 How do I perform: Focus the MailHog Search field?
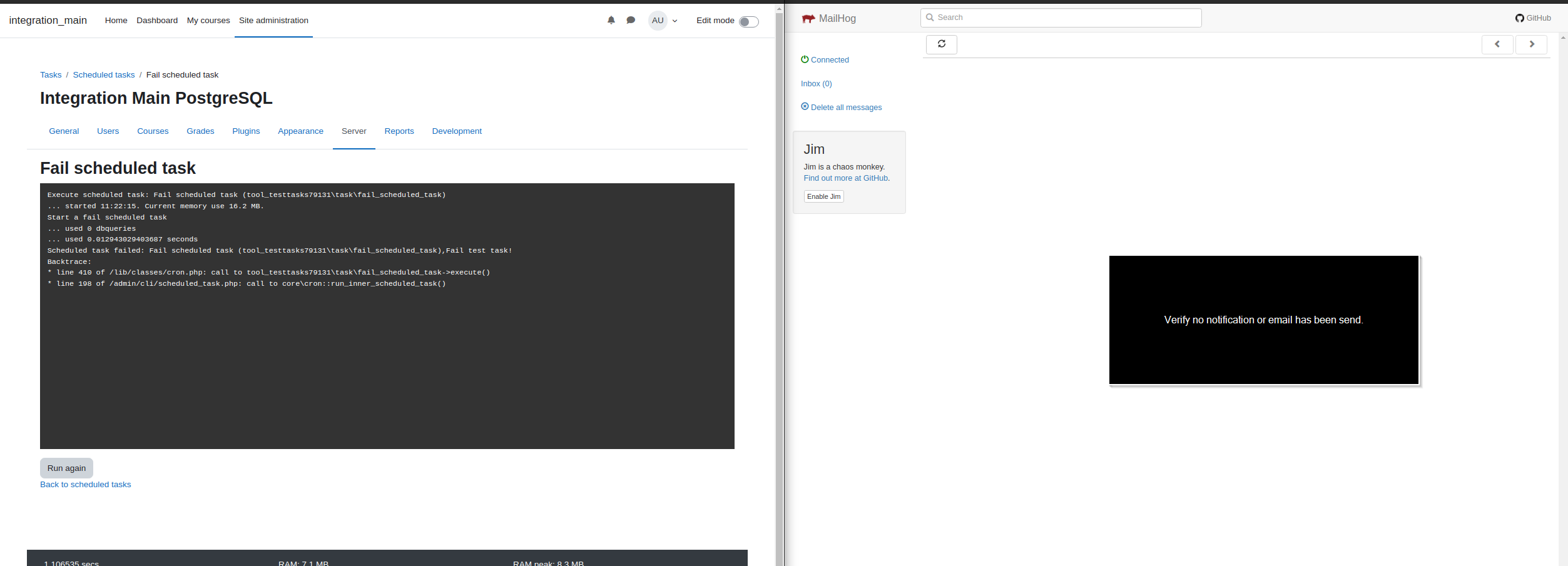tap(1061, 18)
